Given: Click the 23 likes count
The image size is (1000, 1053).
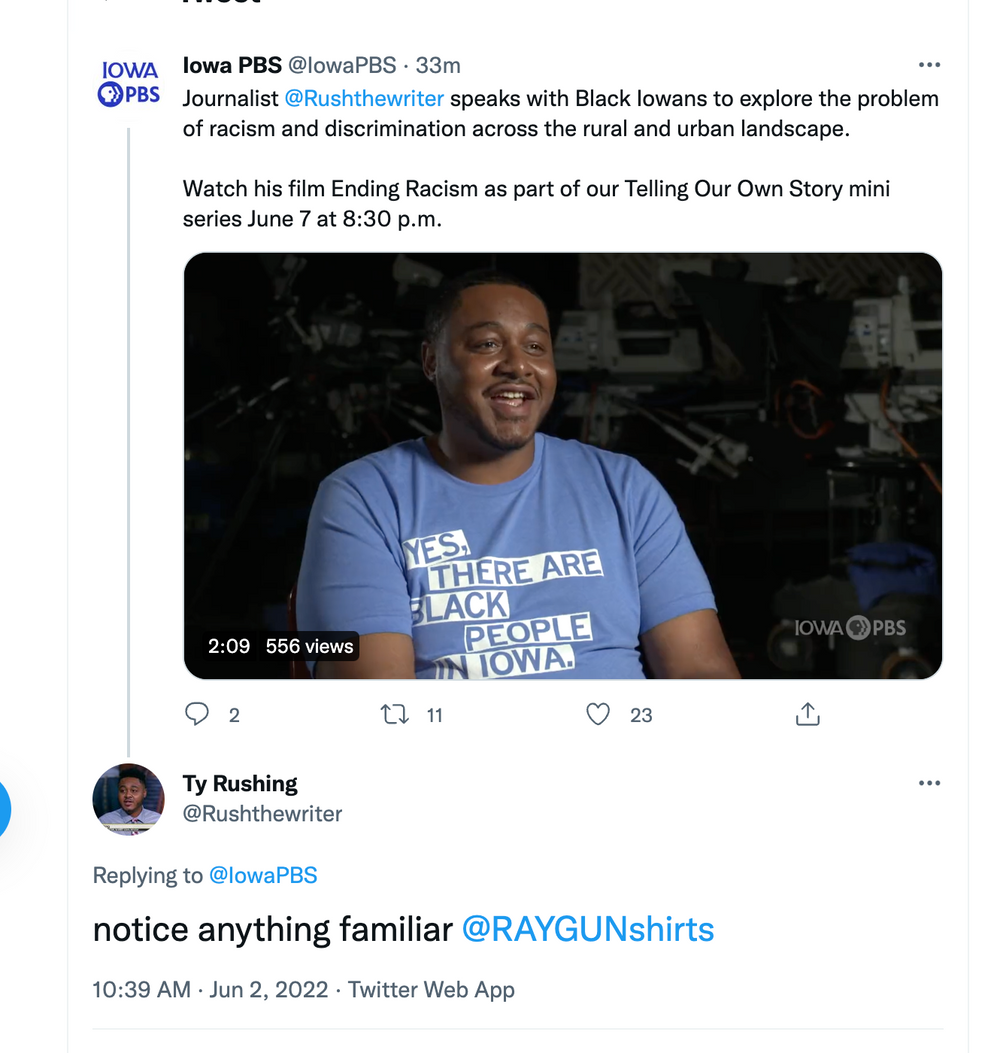Looking at the screenshot, I should click(x=641, y=715).
